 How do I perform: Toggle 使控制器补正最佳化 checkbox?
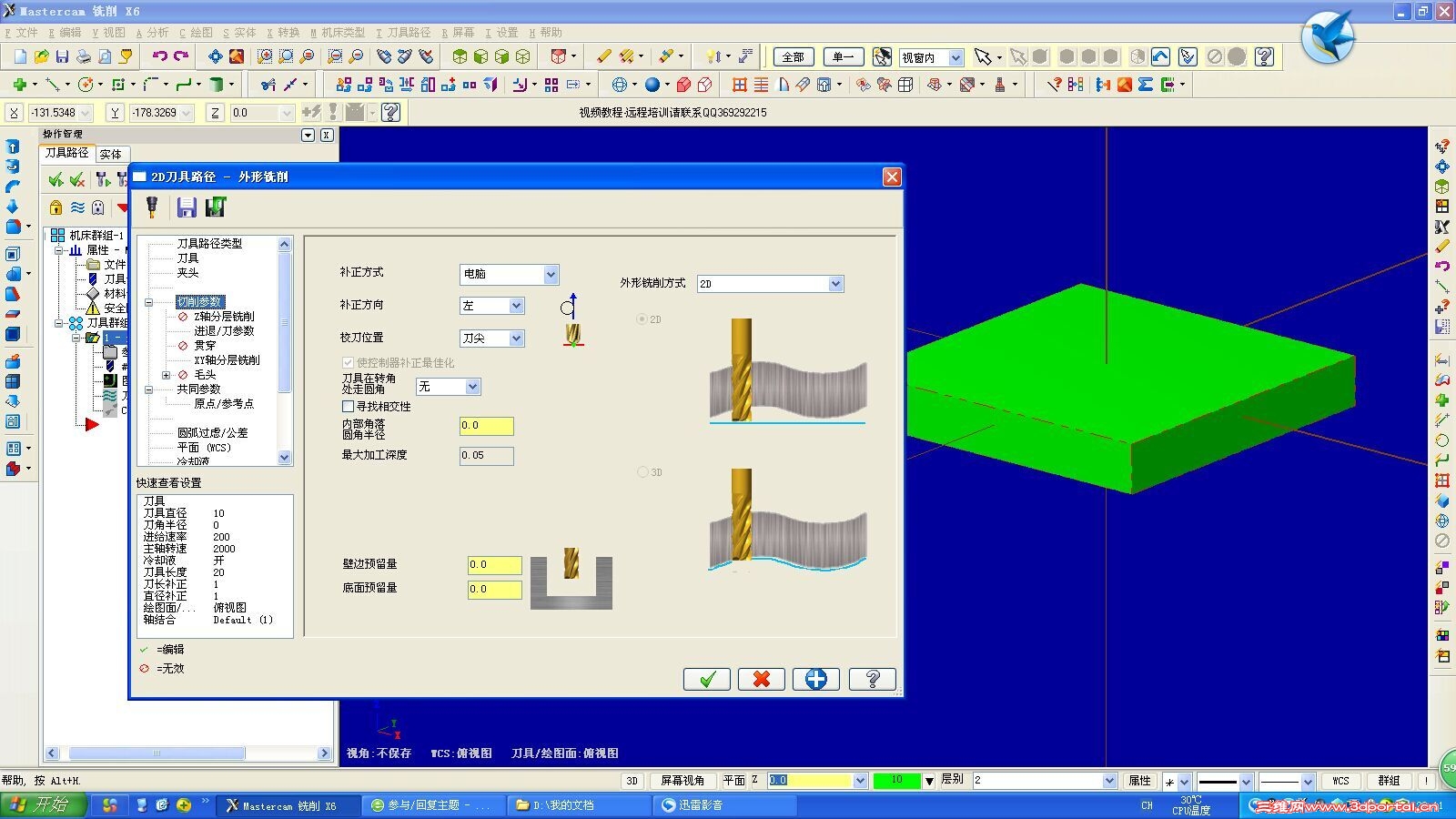click(x=348, y=362)
